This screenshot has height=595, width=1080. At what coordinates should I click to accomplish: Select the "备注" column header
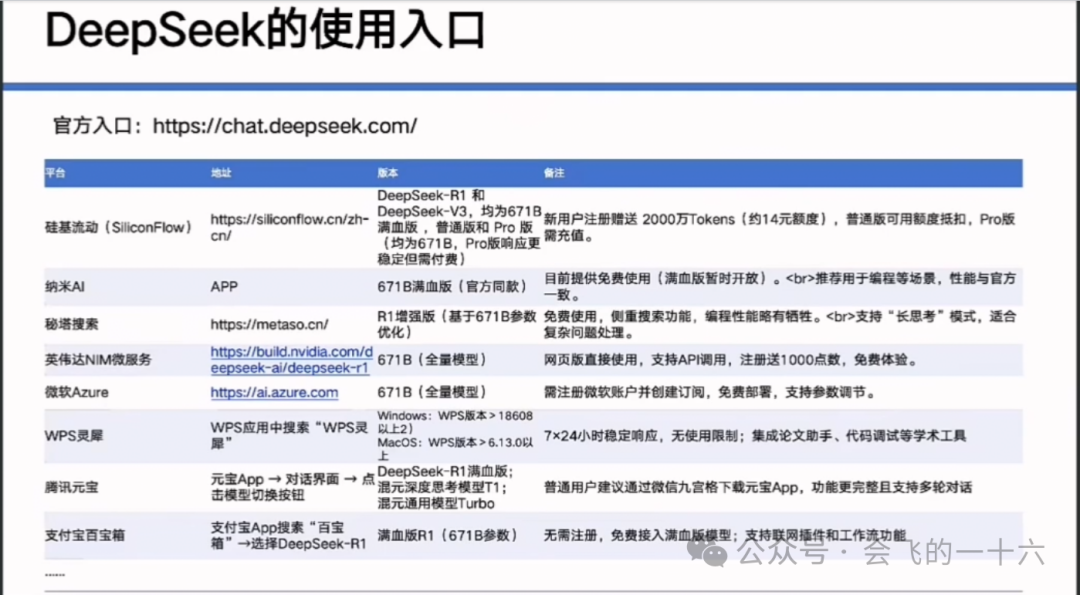[x=554, y=173]
